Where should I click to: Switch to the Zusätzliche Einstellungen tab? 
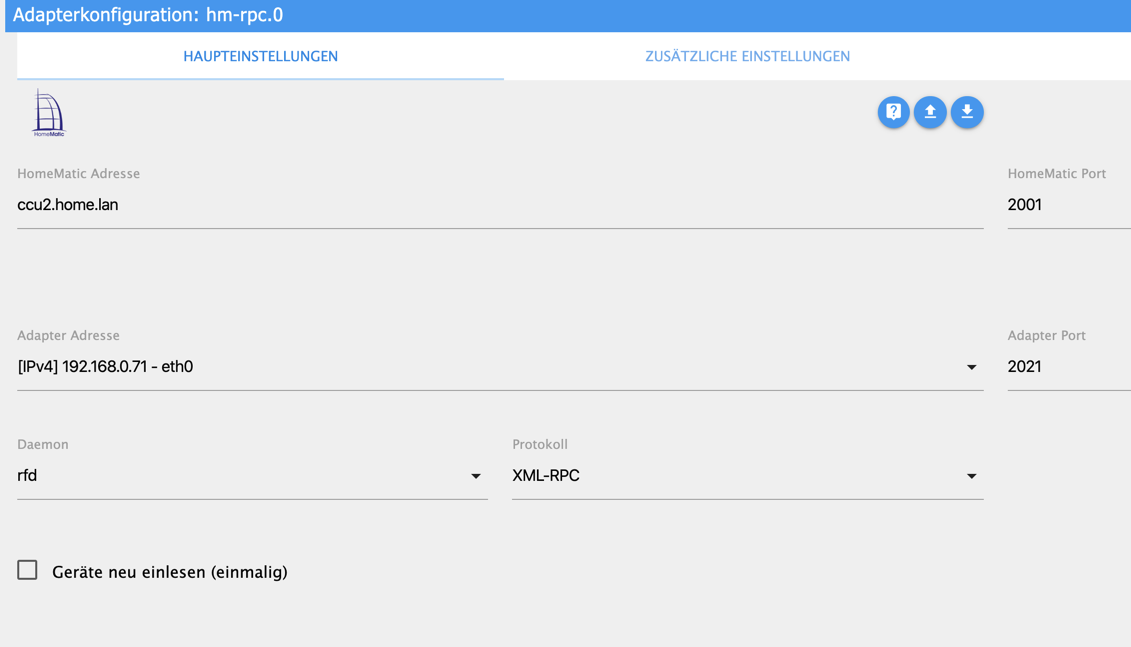pyautogui.click(x=747, y=56)
